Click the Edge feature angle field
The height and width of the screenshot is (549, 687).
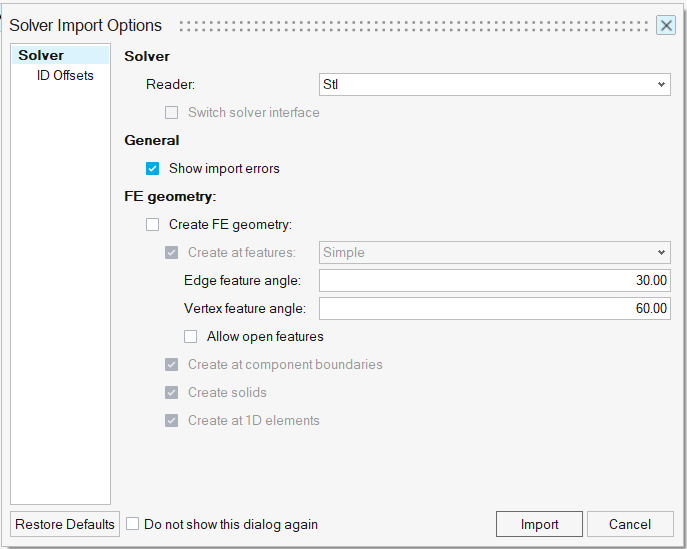tap(494, 280)
